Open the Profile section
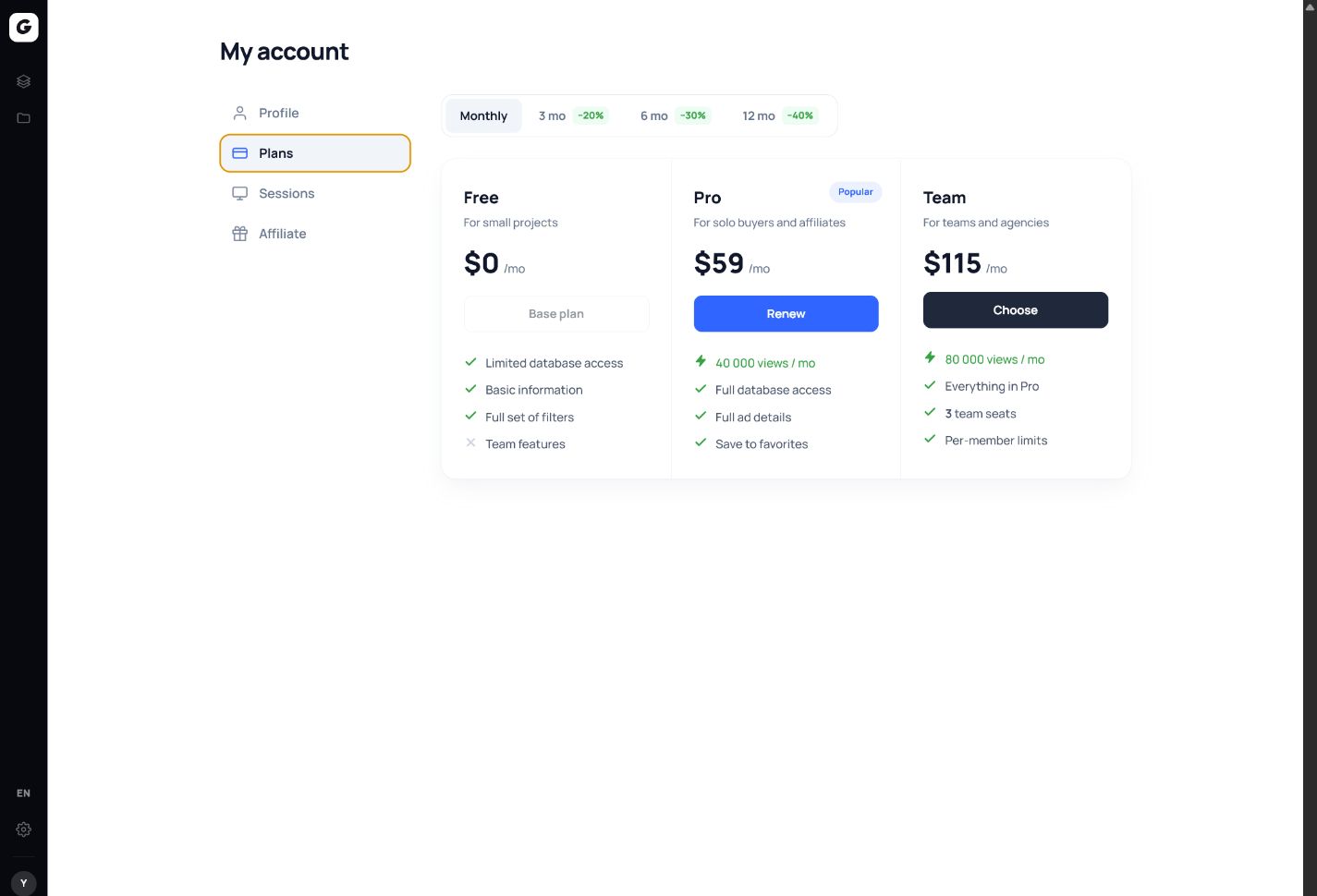The image size is (1317, 896). coord(315,113)
